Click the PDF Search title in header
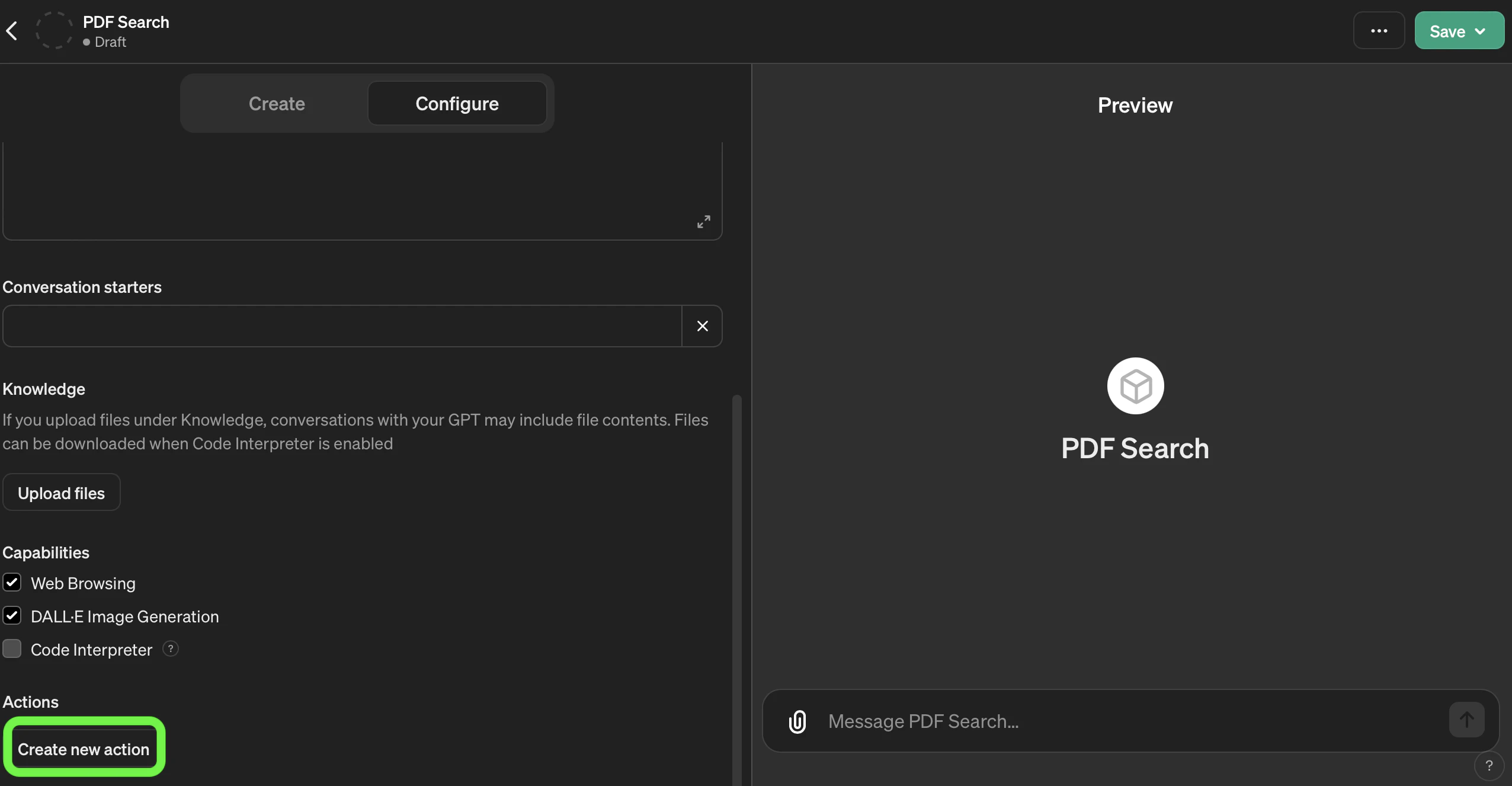The image size is (1512, 786). point(126,23)
